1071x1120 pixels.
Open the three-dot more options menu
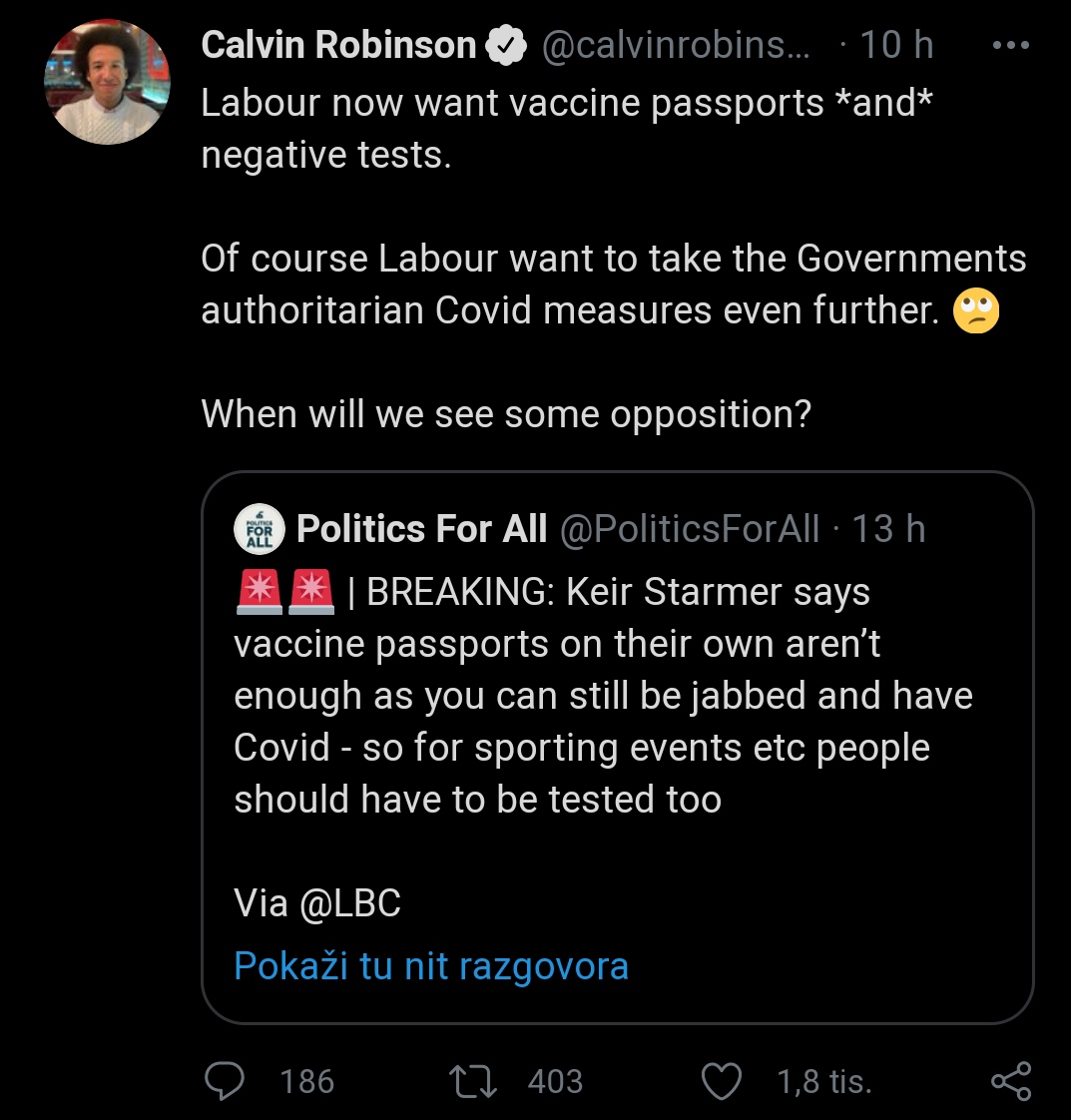click(x=1011, y=45)
